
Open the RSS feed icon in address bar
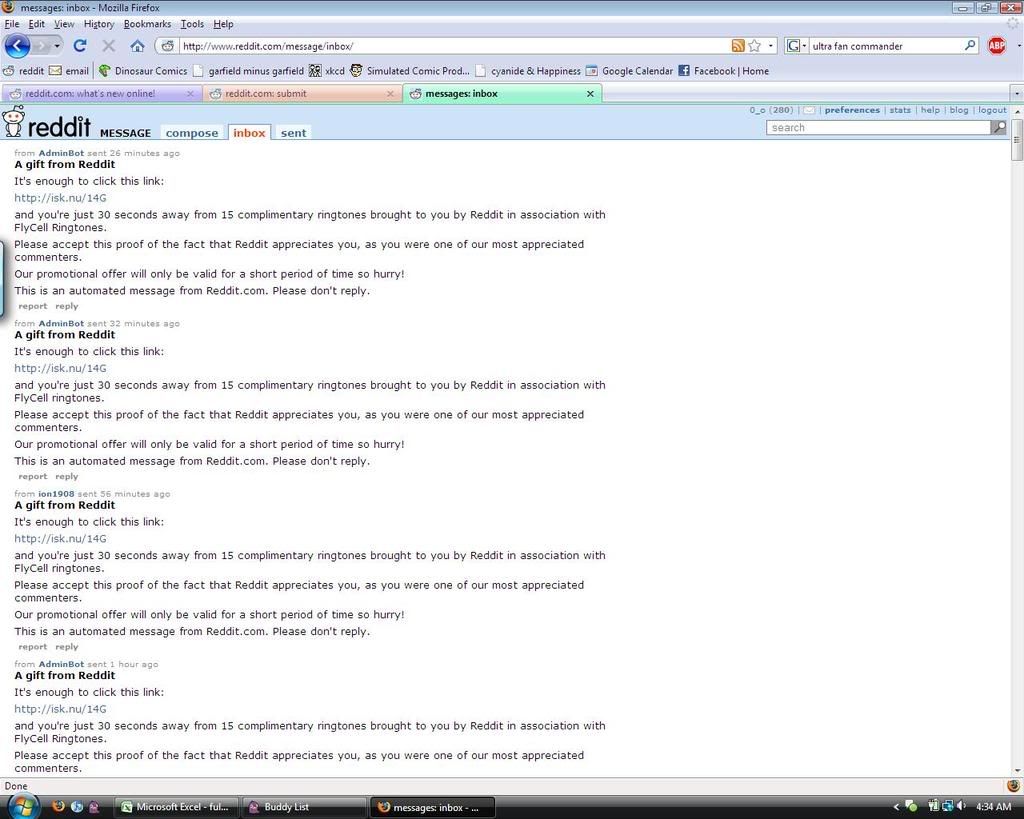738,46
